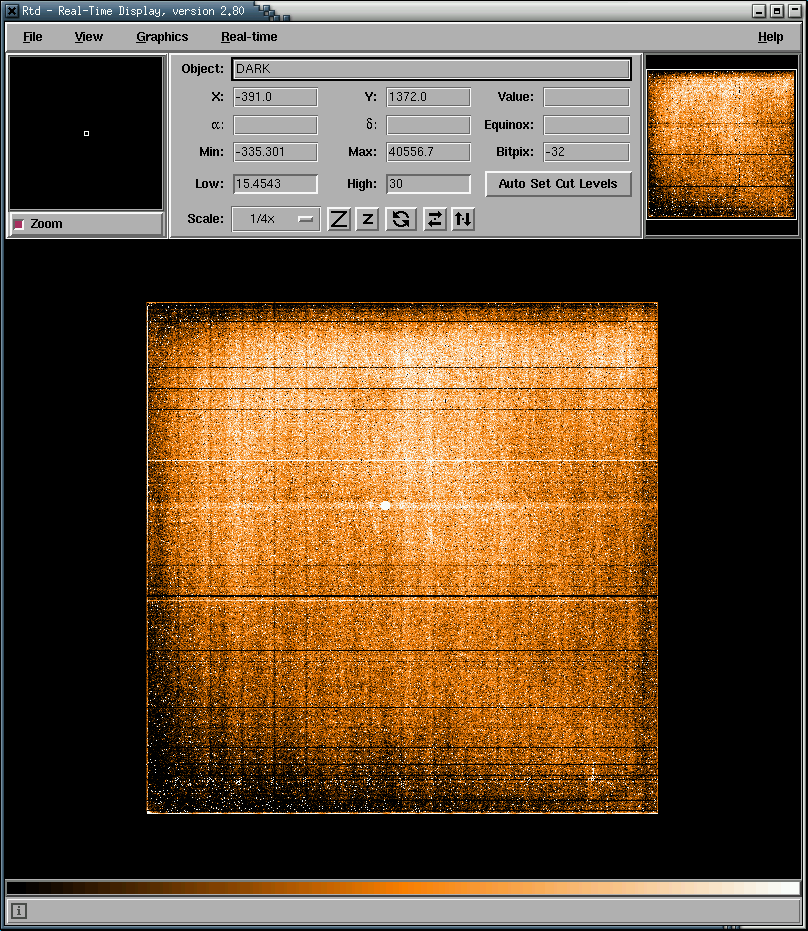Click the large Z zoom-in button

pos(339,219)
